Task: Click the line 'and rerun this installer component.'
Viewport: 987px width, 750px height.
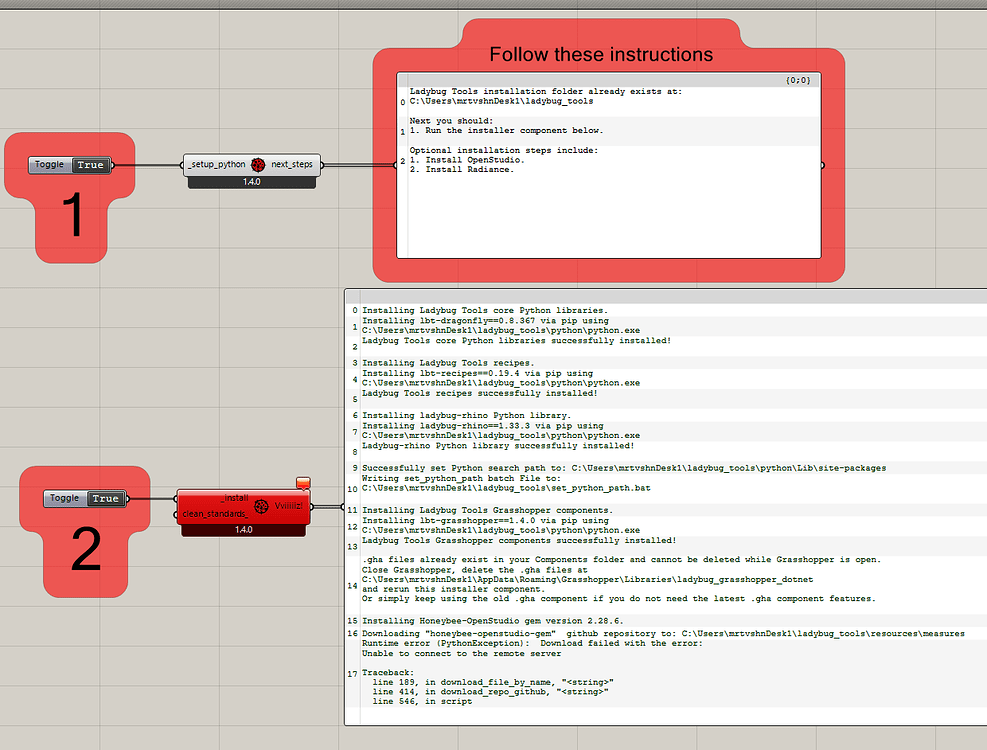Action: (x=451, y=589)
